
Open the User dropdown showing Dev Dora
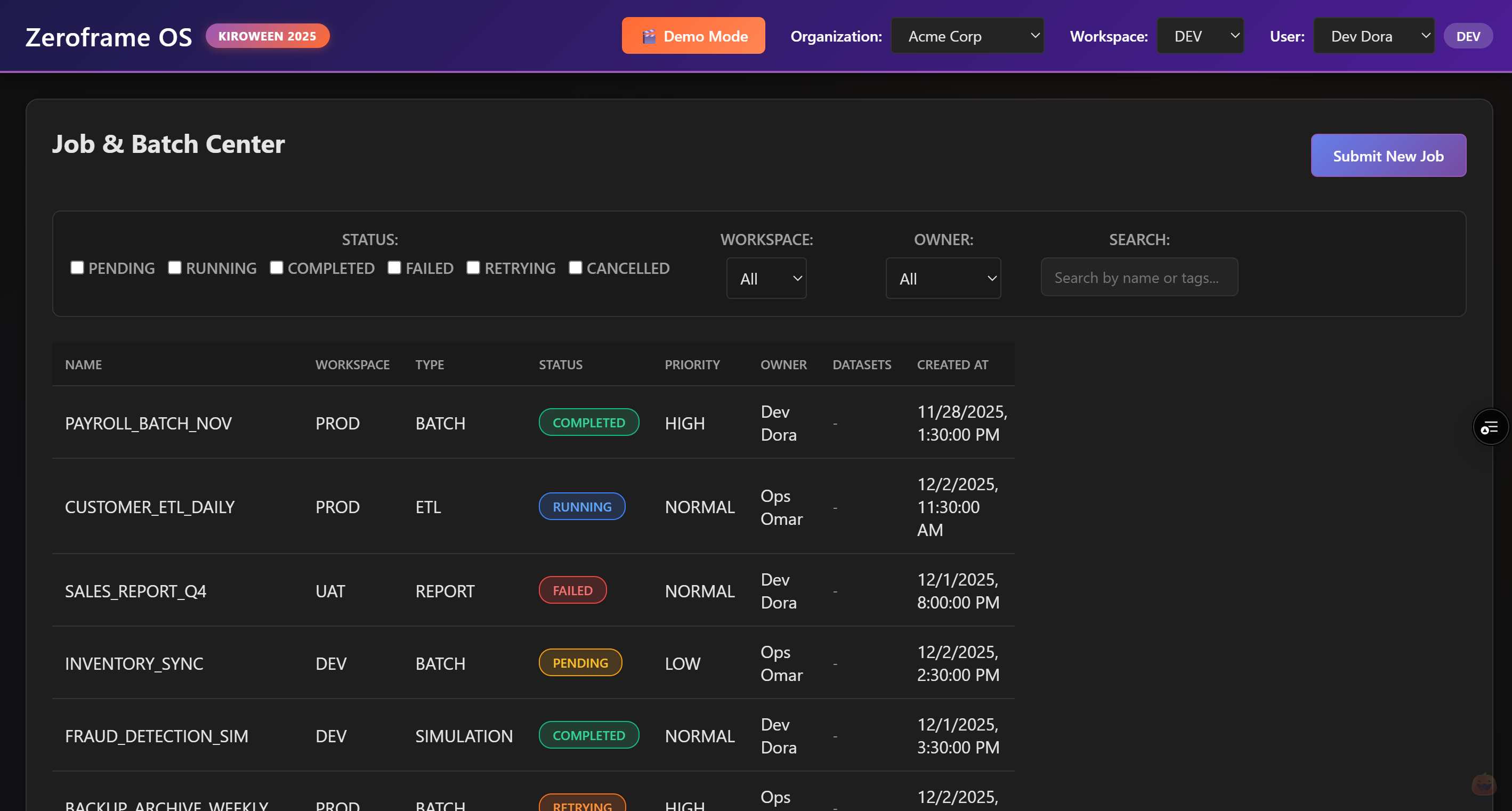[1373, 36]
